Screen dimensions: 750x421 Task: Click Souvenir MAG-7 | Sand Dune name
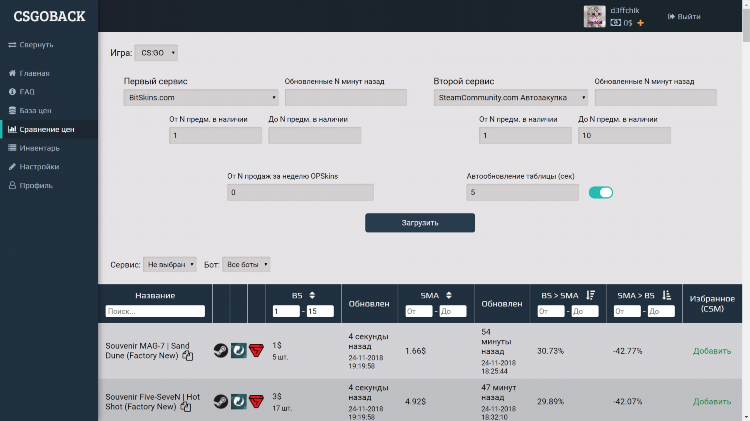pos(147,351)
